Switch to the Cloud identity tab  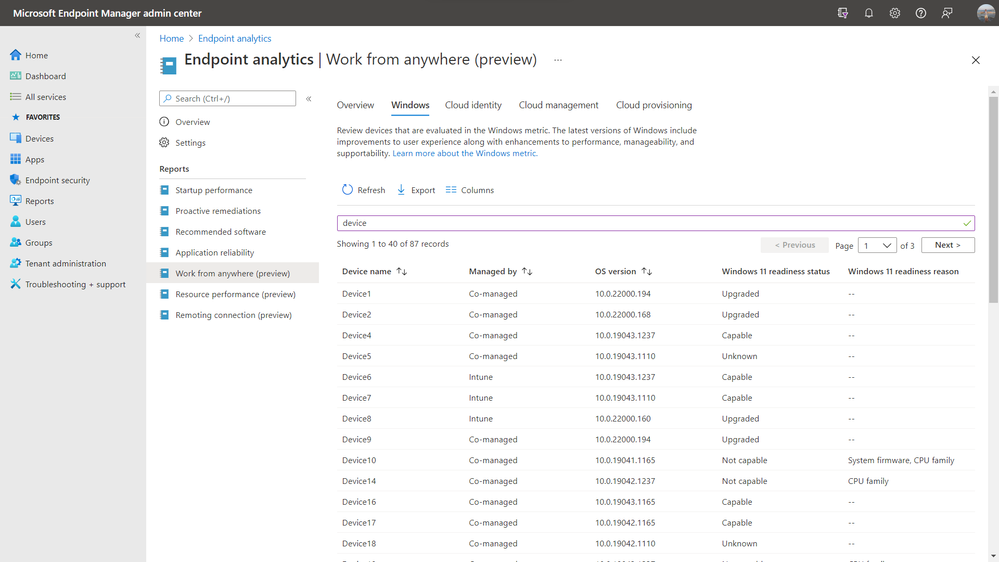point(473,105)
